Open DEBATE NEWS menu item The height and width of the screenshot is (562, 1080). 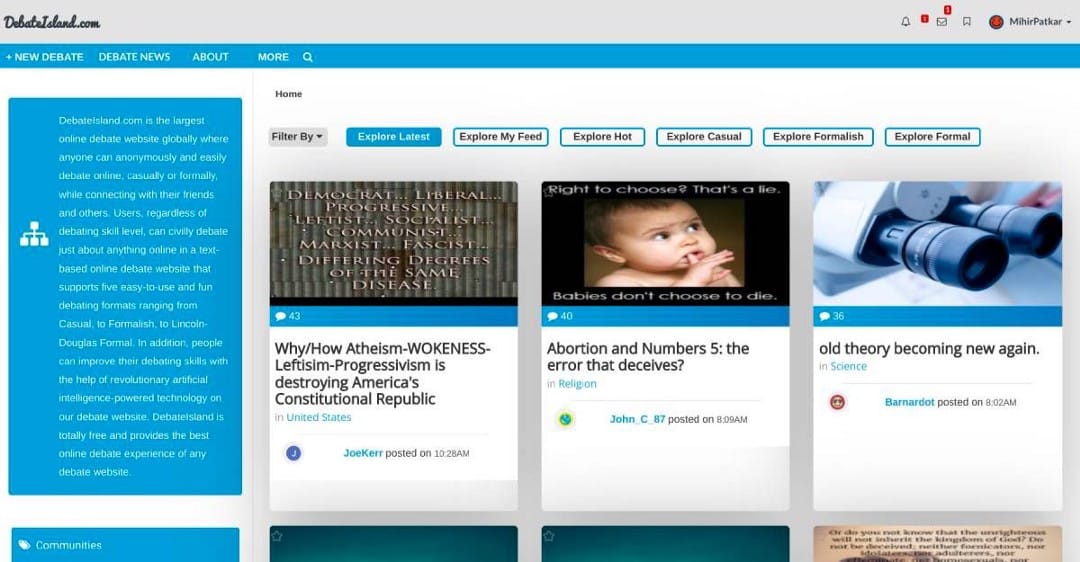(134, 57)
